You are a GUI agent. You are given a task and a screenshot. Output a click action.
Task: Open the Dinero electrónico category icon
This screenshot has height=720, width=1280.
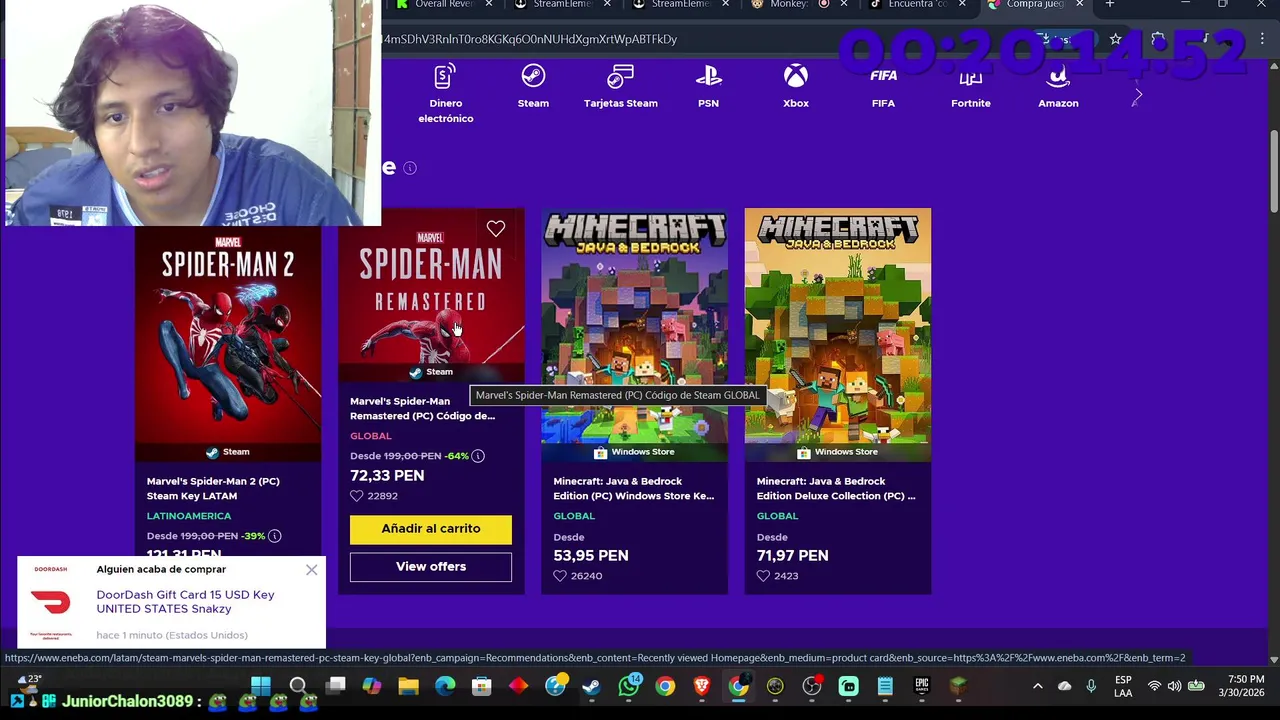(445, 76)
